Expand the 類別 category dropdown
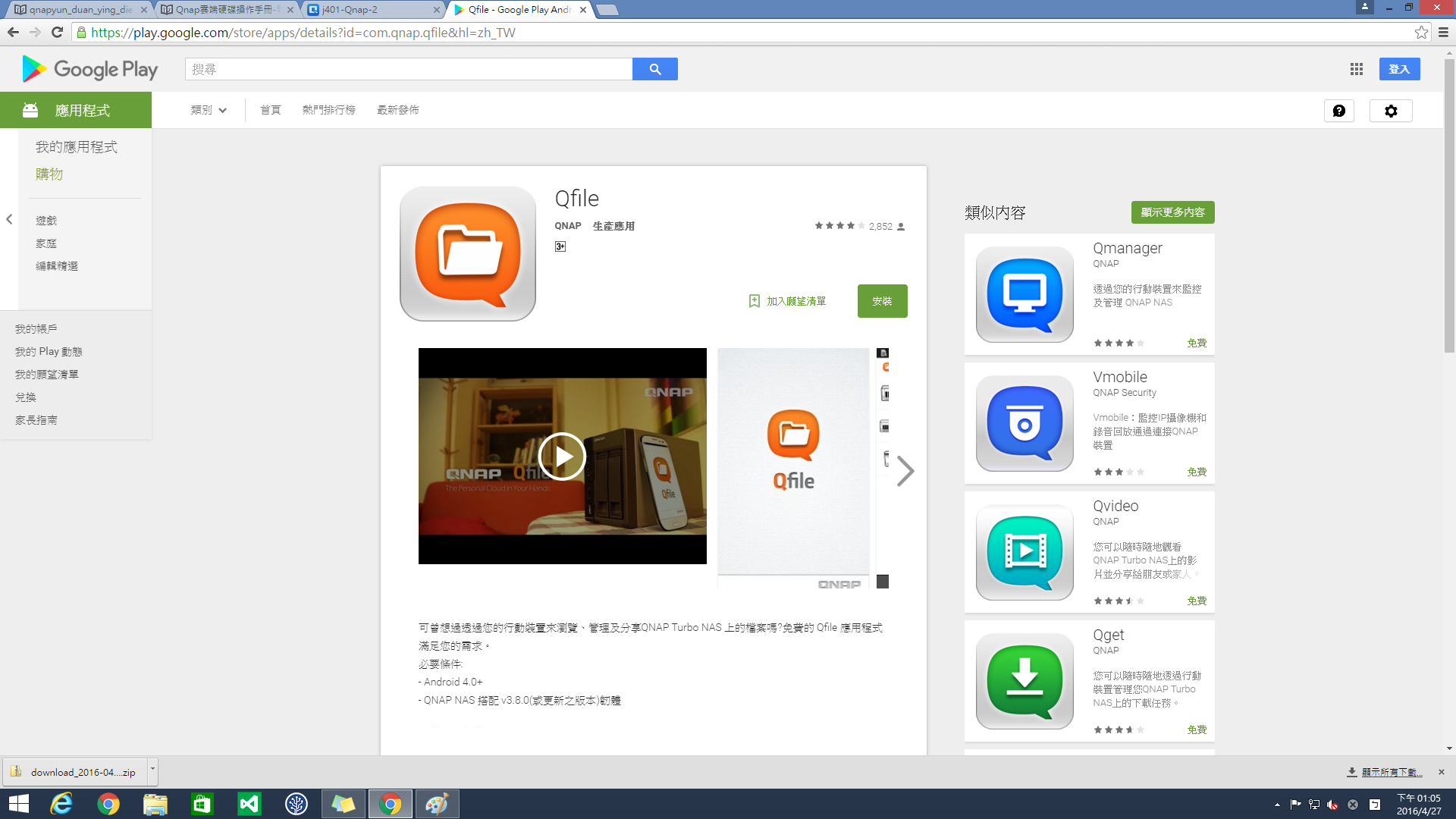The height and width of the screenshot is (819, 1456). [x=209, y=110]
